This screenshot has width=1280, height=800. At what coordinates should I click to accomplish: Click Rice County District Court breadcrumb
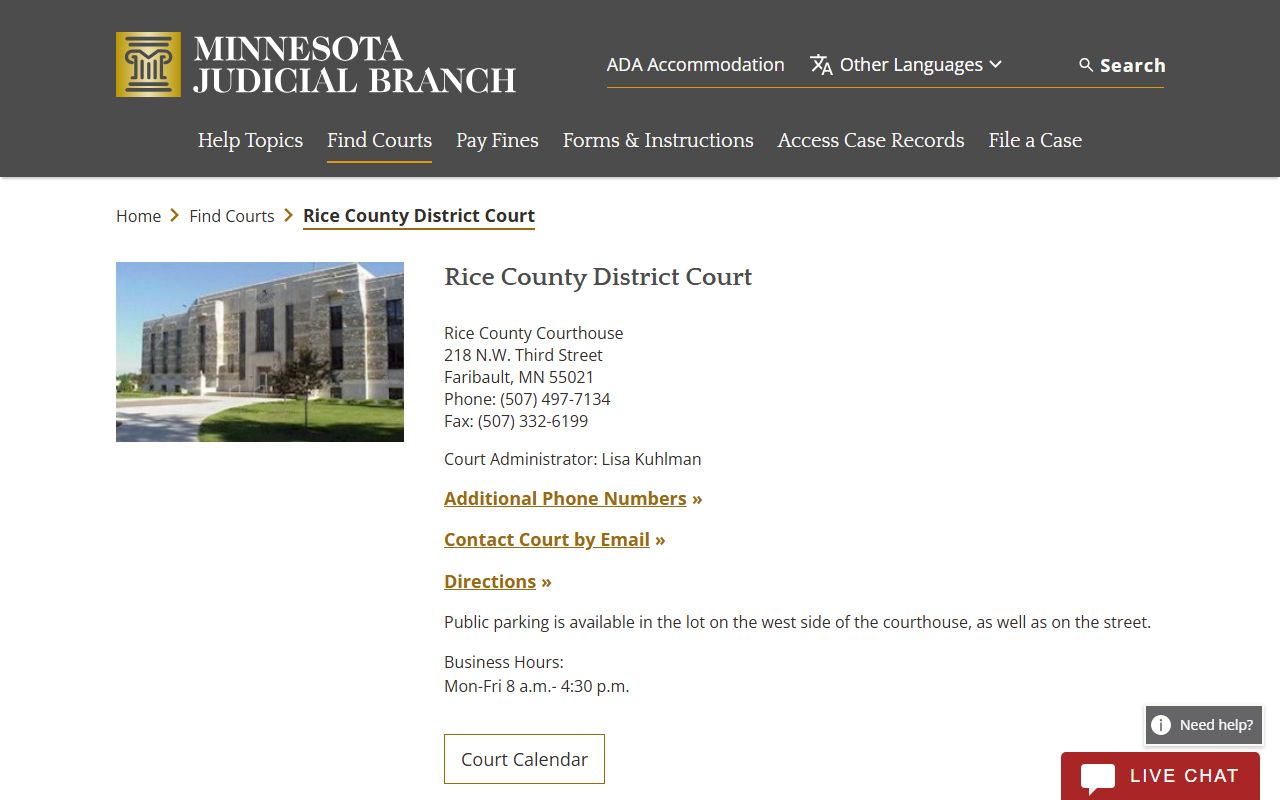[x=419, y=216]
